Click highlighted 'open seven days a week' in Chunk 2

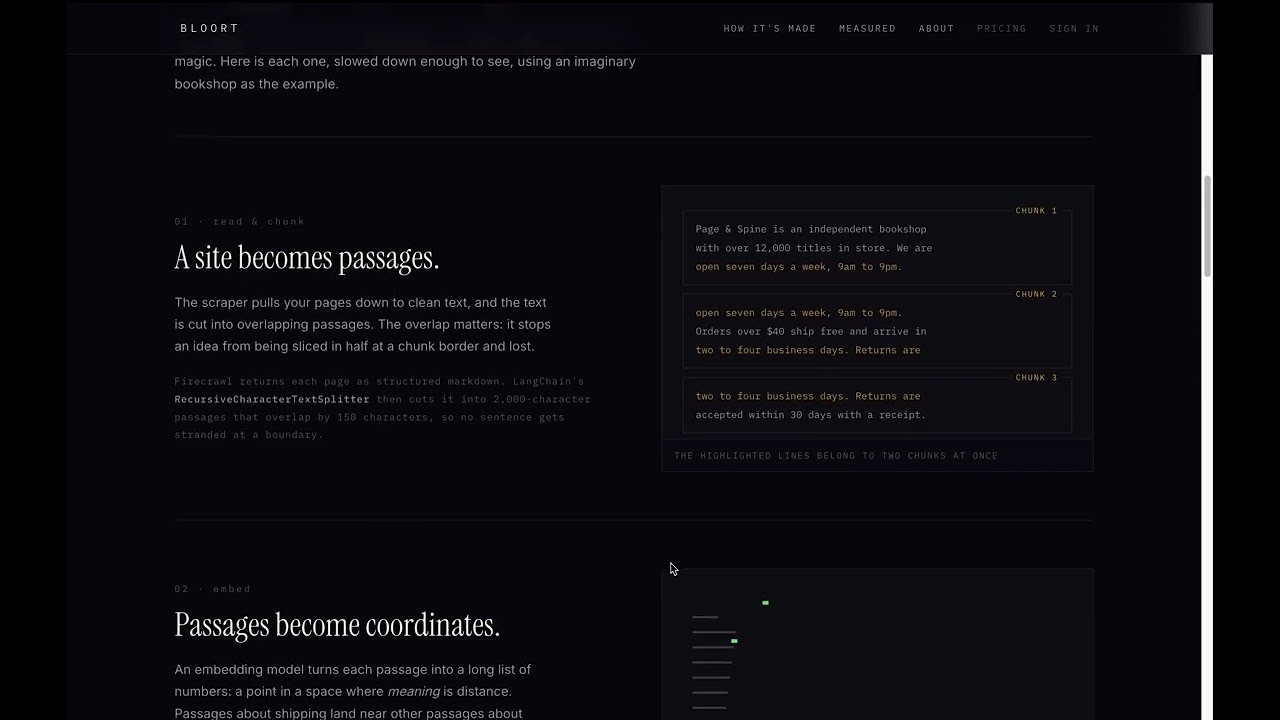799,313
